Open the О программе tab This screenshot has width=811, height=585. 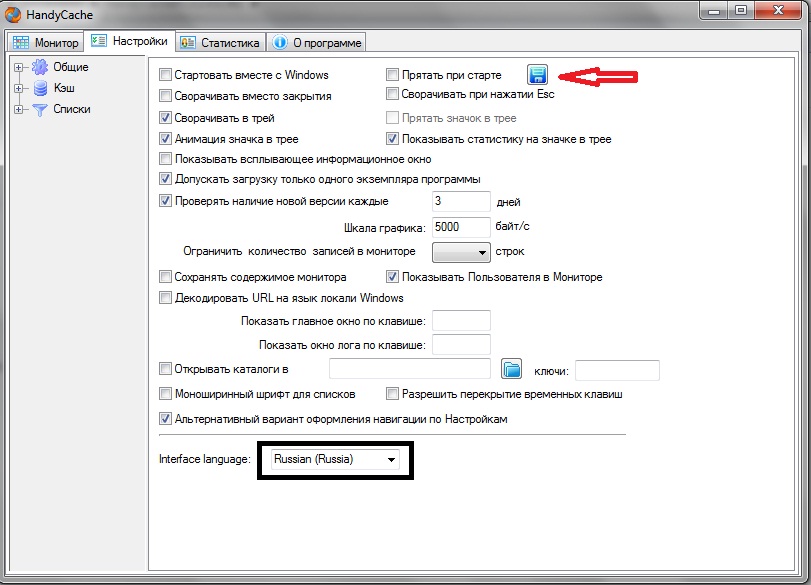pos(317,42)
